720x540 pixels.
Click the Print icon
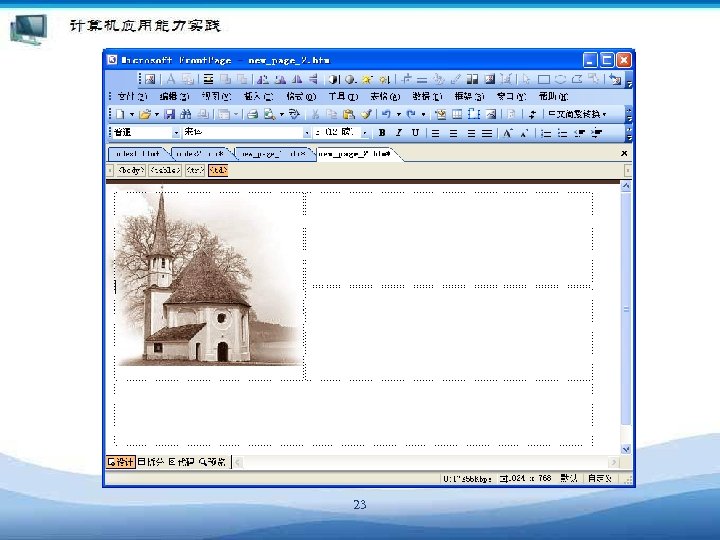pyautogui.click(x=253, y=114)
